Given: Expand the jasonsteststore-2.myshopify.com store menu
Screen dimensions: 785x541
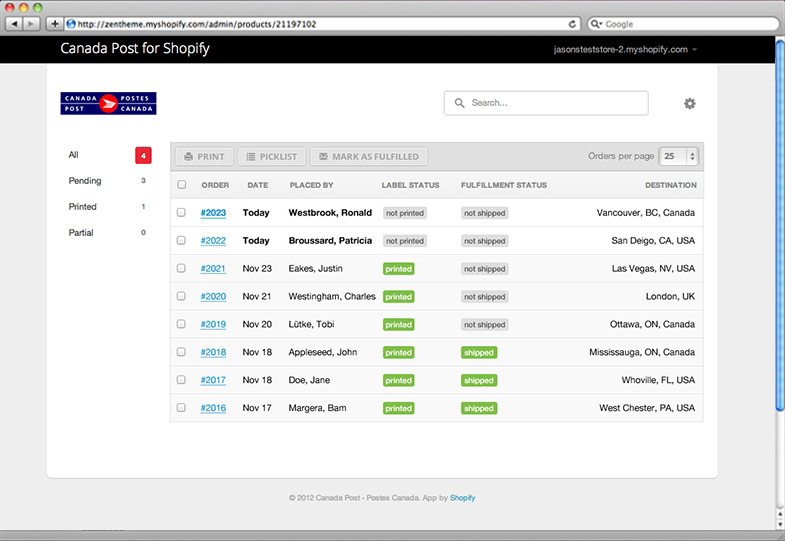Looking at the screenshot, I should coord(625,50).
